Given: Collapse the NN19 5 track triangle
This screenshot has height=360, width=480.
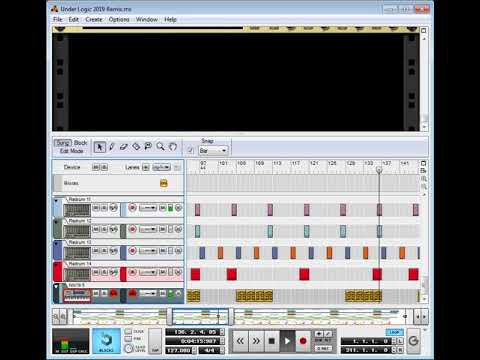Looking at the screenshot, I should coord(56,287).
